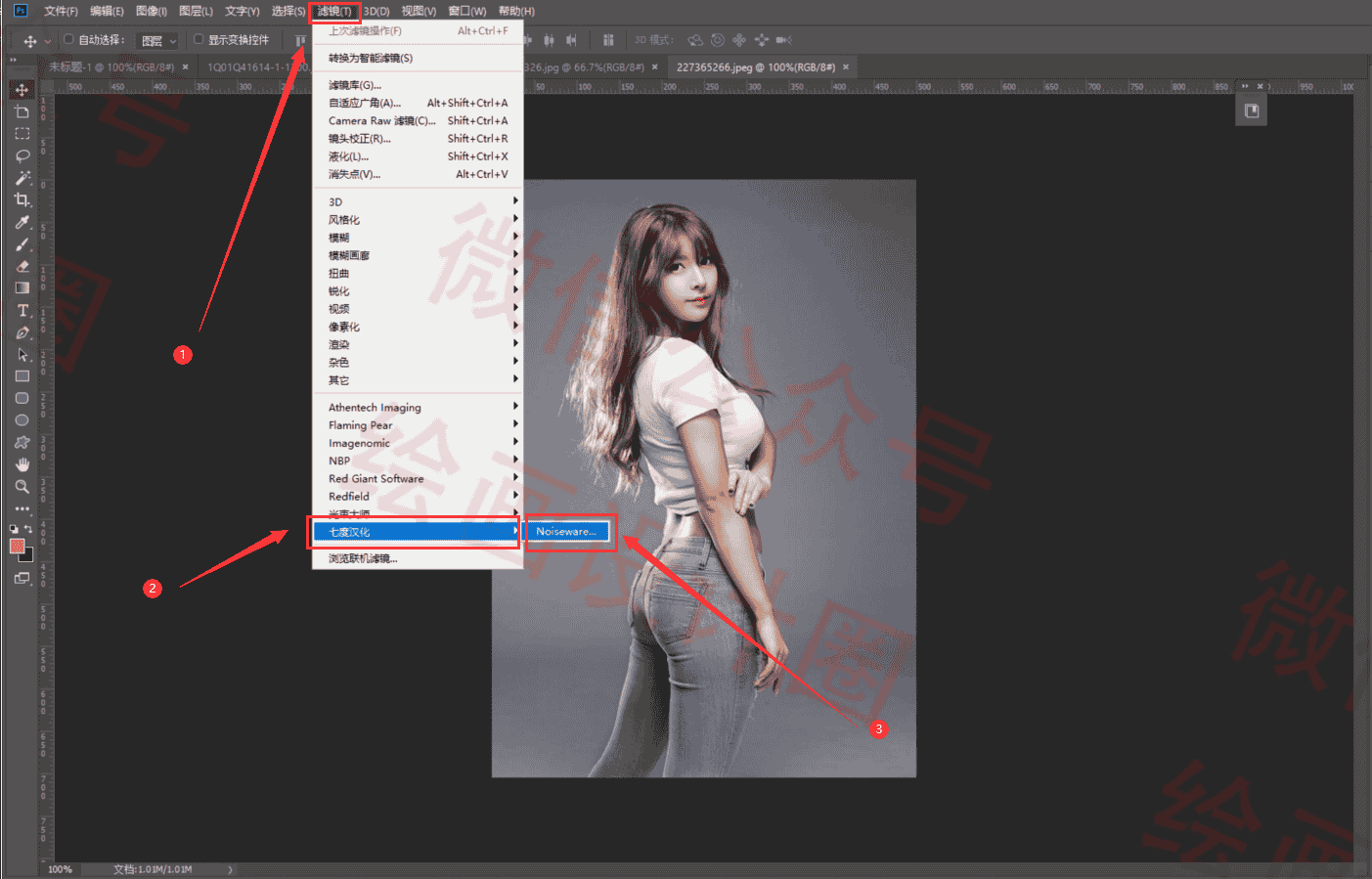Expand the 模糊 submenu
1372x879 pixels.
[418, 238]
